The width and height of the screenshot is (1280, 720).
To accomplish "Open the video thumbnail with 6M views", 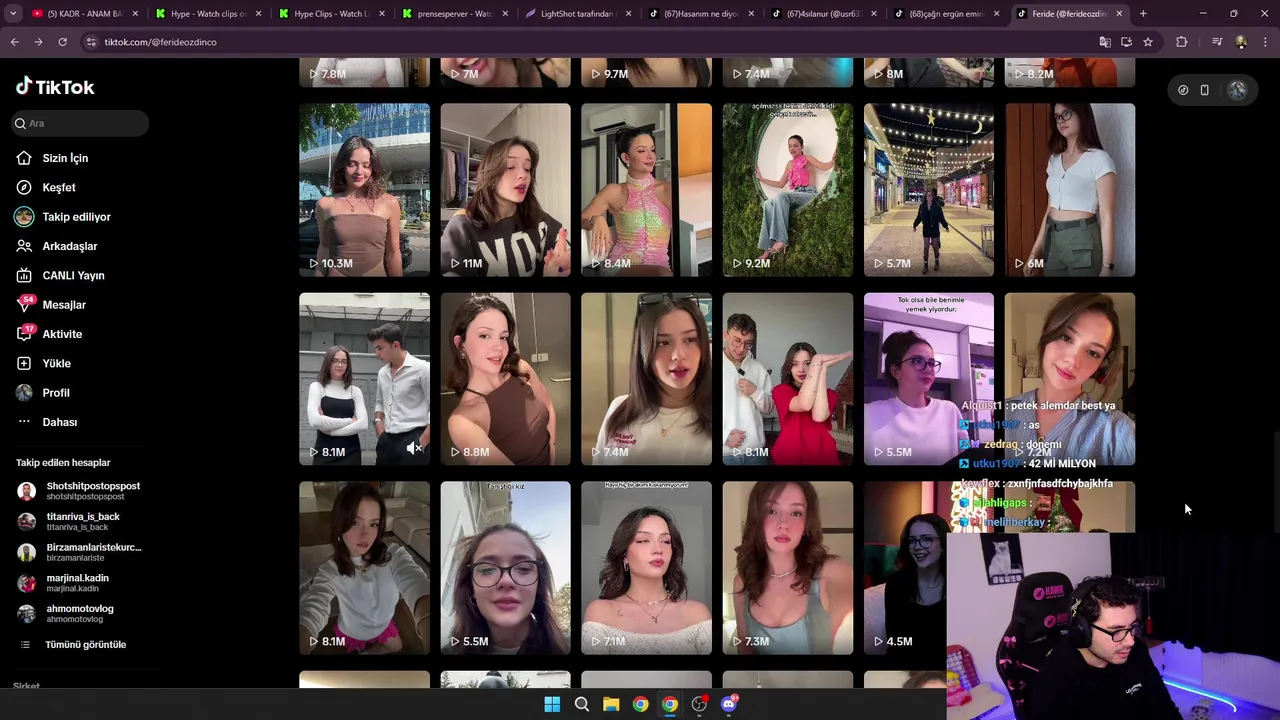I will click(1070, 189).
